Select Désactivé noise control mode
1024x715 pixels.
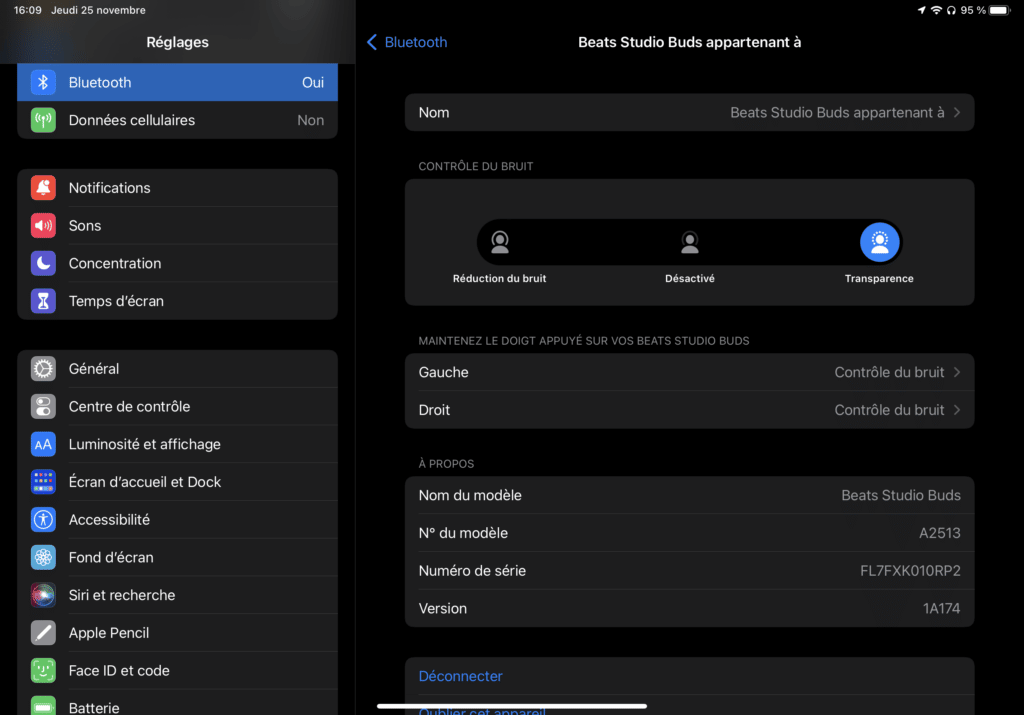coord(690,242)
